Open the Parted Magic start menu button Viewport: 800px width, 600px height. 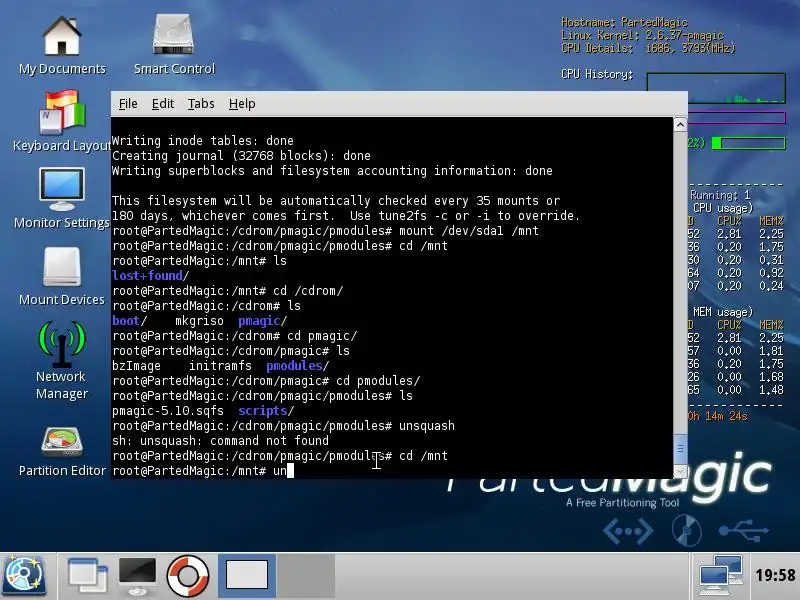24,576
